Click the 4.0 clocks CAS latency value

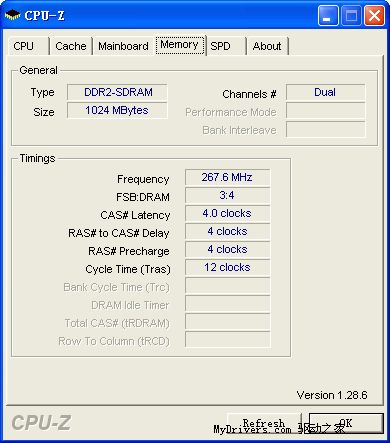227,213
